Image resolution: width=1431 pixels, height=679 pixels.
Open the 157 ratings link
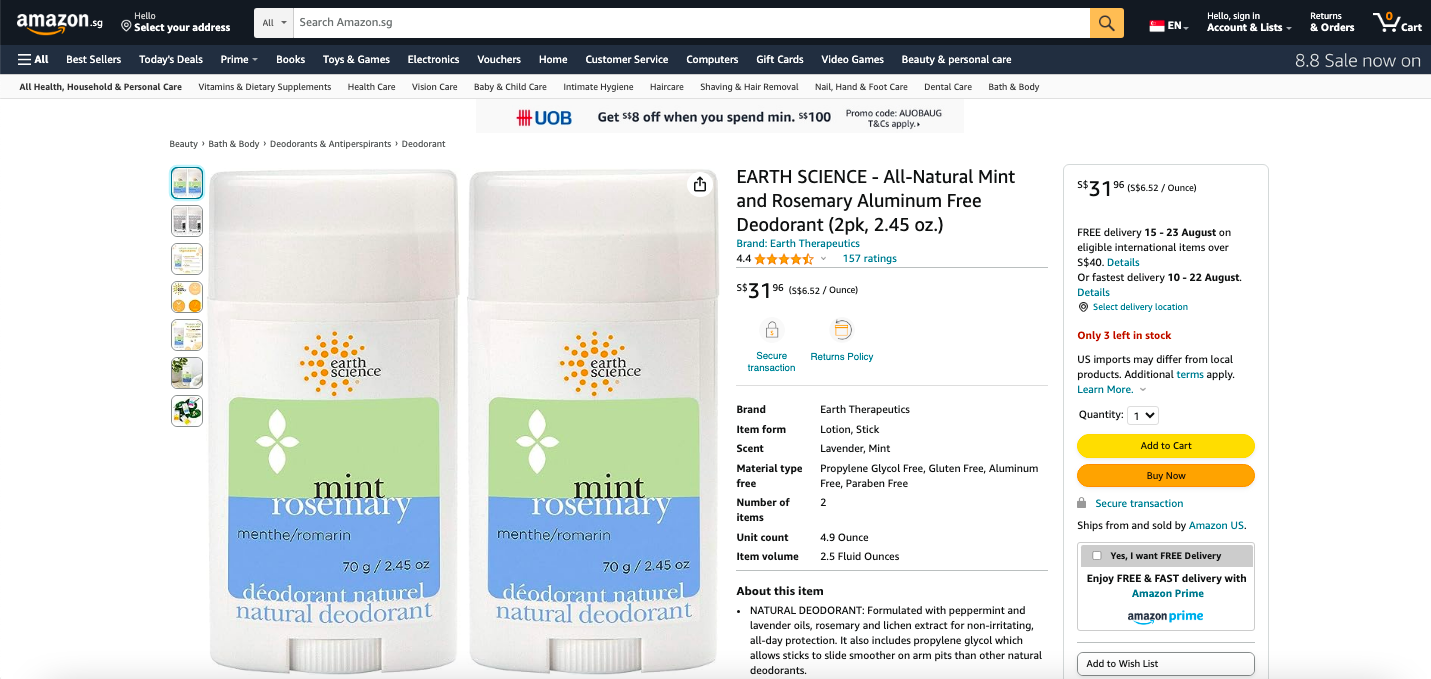coord(870,259)
